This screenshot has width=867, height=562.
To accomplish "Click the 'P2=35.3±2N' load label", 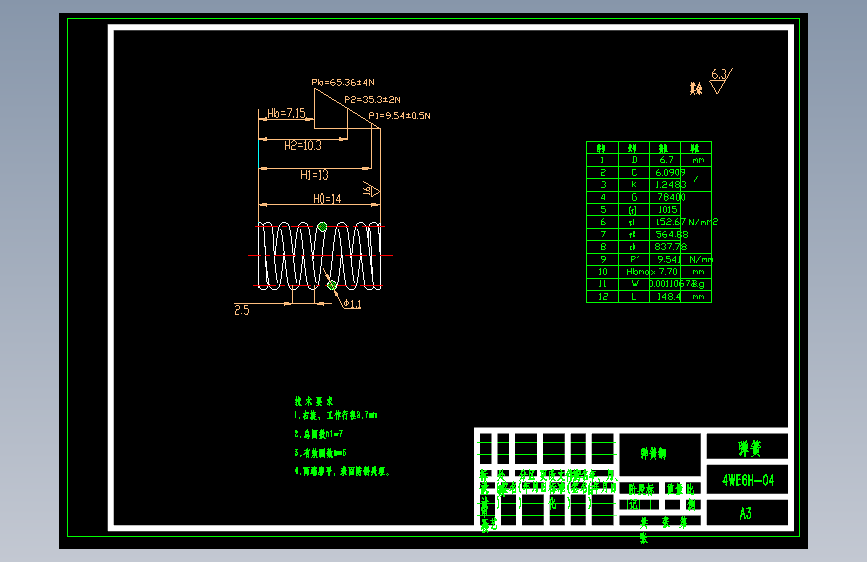I will [x=372, y=100].
